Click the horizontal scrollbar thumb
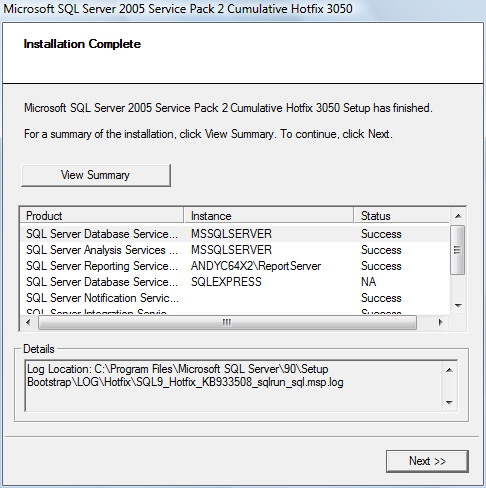The width and height of the screenshot is (486, 488). click(227, 322)
